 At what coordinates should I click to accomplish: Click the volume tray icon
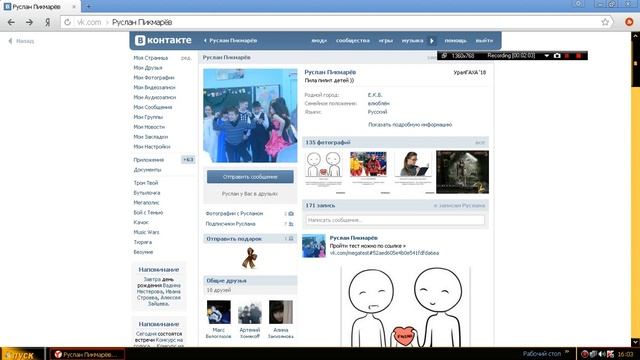coord(602,354)
